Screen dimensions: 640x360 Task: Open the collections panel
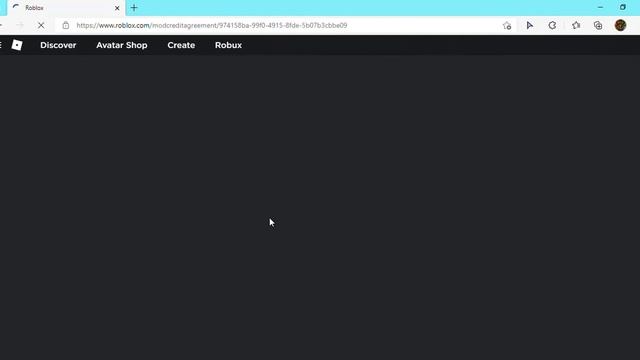point(598,25)
